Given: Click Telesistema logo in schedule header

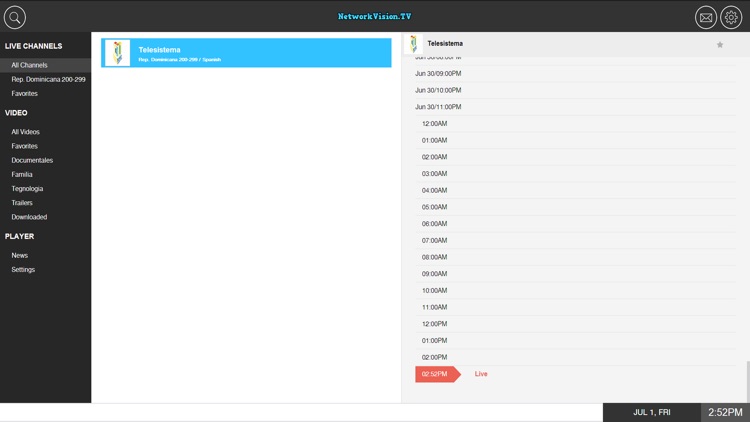Looking at the screenshot, I should click(x=413, y=44).
